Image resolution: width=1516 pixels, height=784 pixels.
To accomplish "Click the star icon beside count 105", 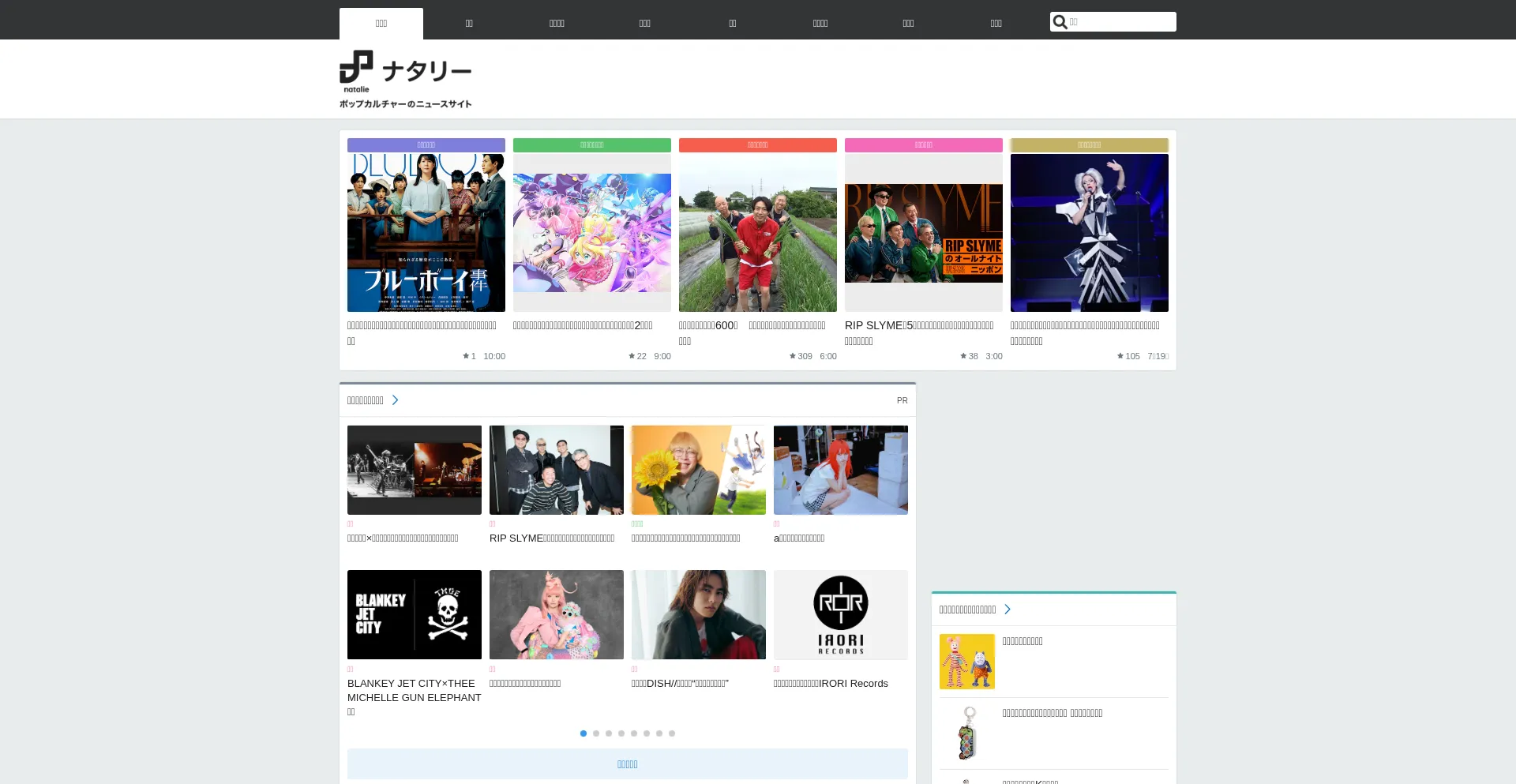I will 1120,356.
